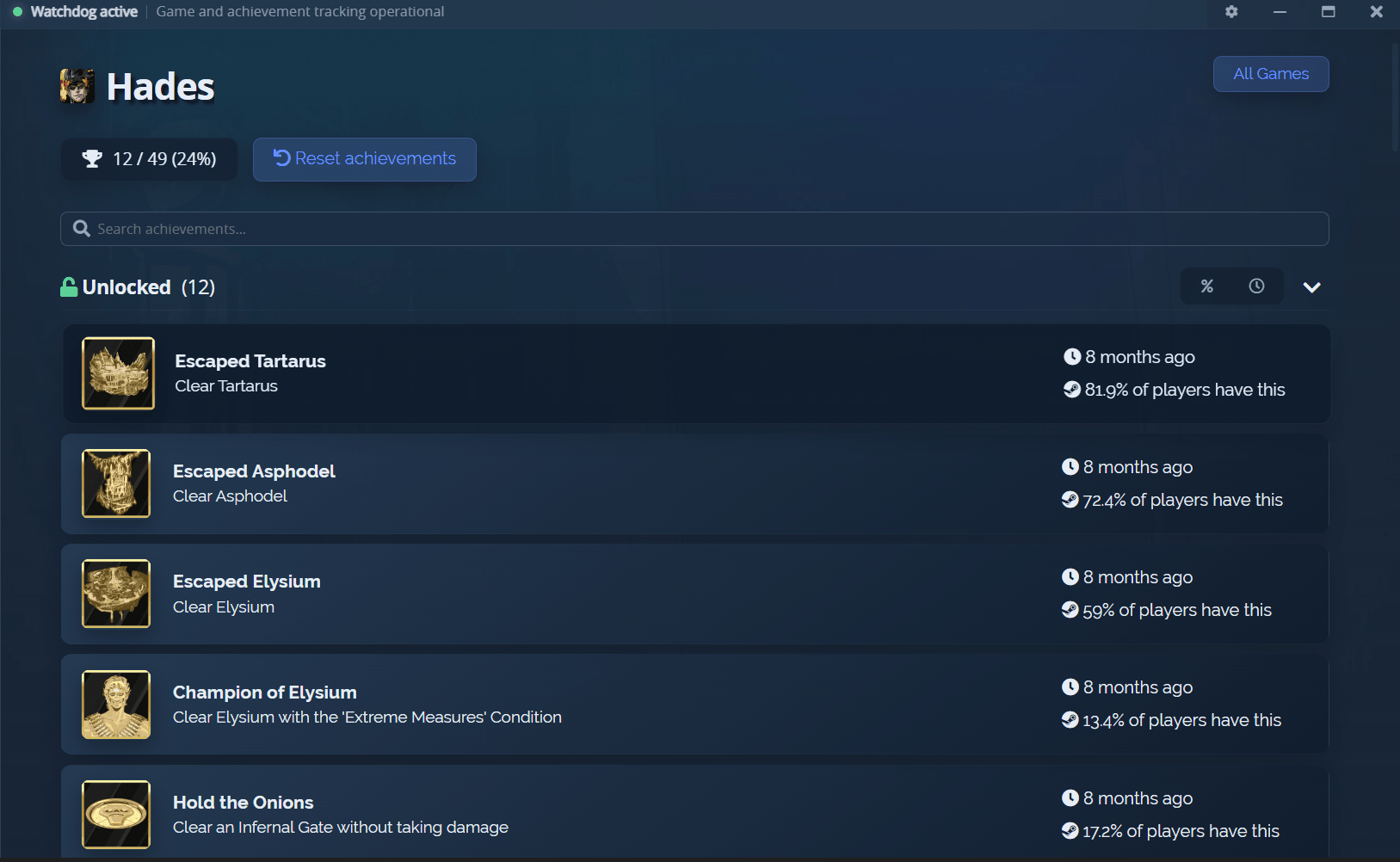This screenshot has height=862, width=1400.
Task: Click the clock icon in Champion of Elysium row
Action: point(1070,687)
